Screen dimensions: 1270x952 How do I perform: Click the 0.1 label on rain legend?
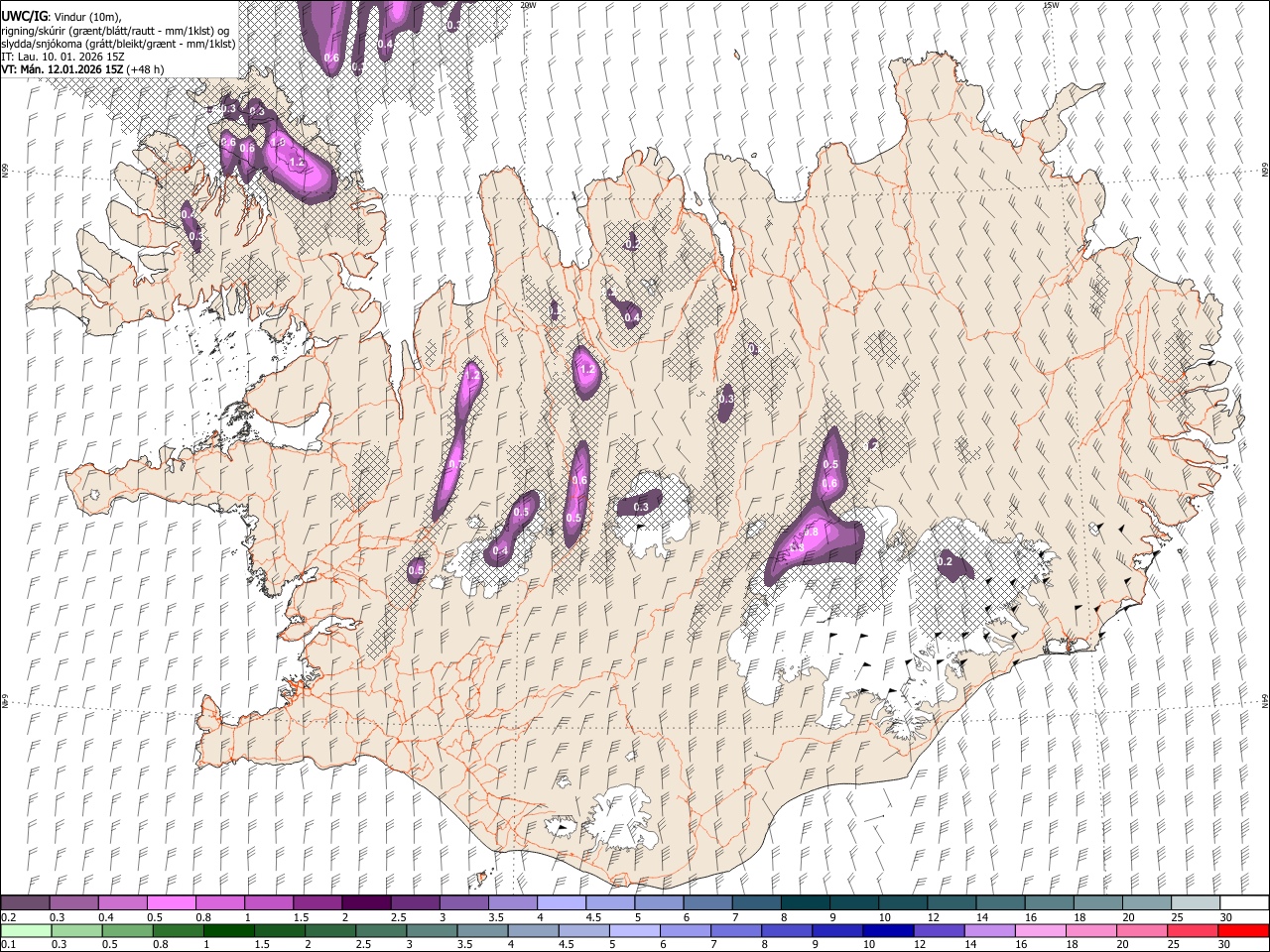coord(8,944)
